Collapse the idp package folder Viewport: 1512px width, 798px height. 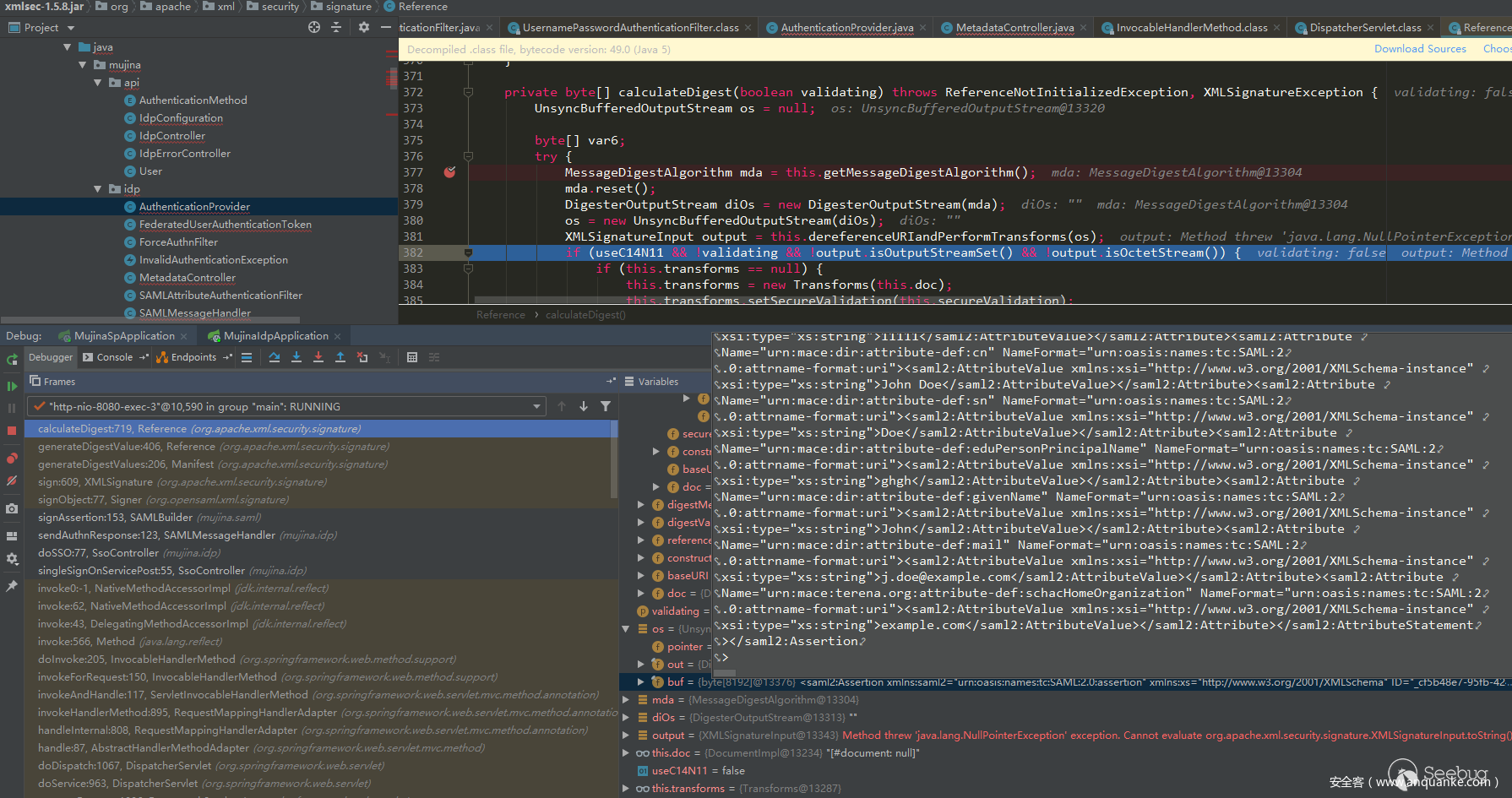(98, 189)
